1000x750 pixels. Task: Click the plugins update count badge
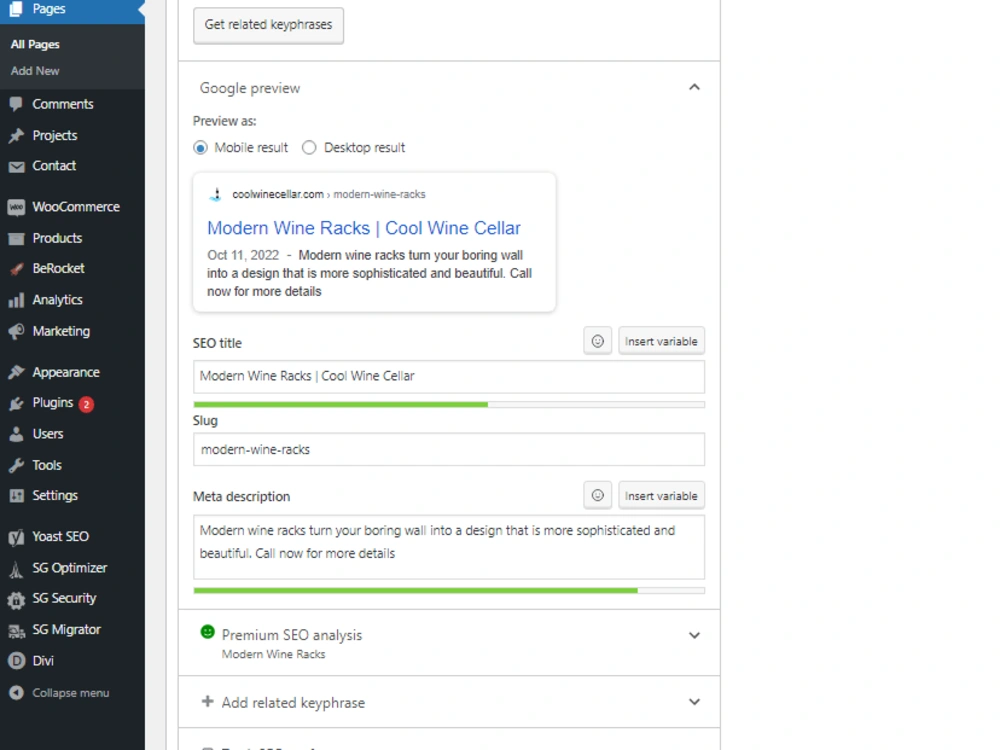click(86, 404)
